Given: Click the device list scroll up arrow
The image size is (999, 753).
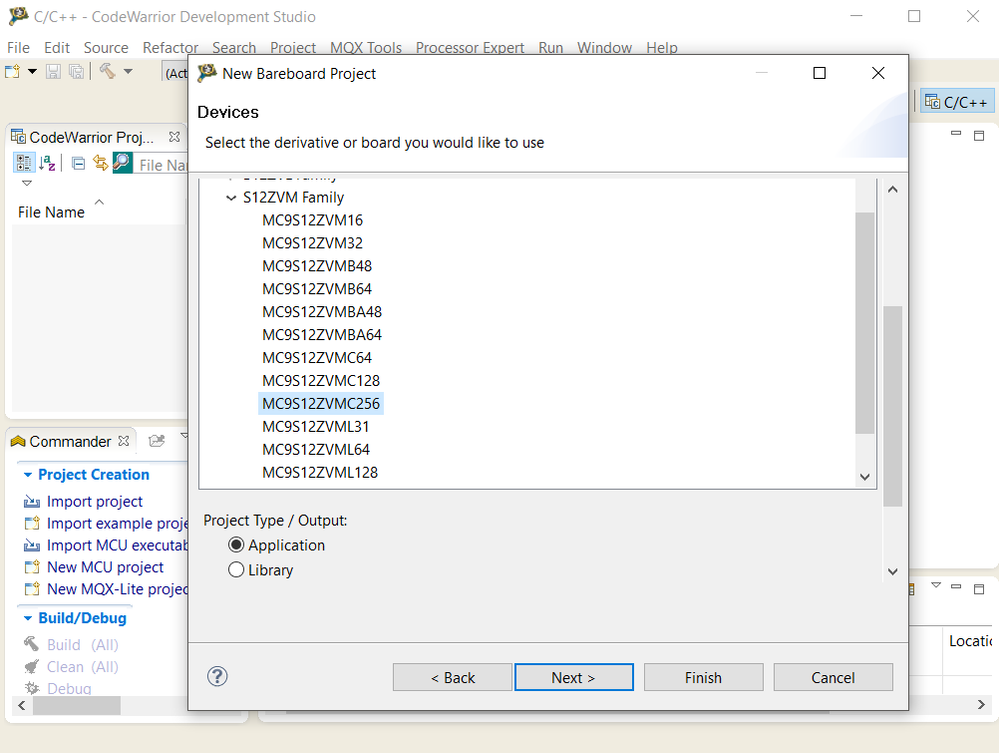Looking at the screenshot, I should click(893, 189).
